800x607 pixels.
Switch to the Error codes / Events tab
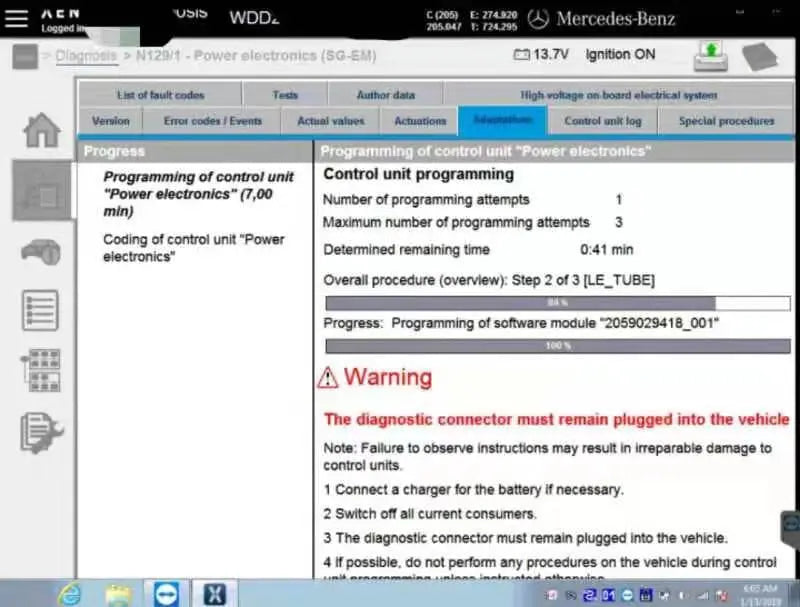[213, 121]
